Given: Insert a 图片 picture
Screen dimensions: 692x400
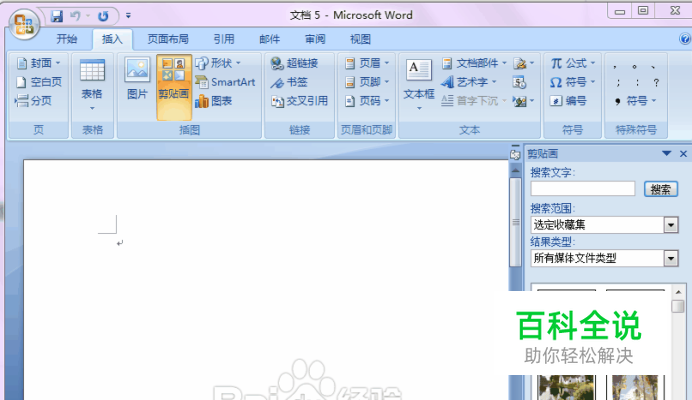Looking at the screenshot, I should click(137, 79).
